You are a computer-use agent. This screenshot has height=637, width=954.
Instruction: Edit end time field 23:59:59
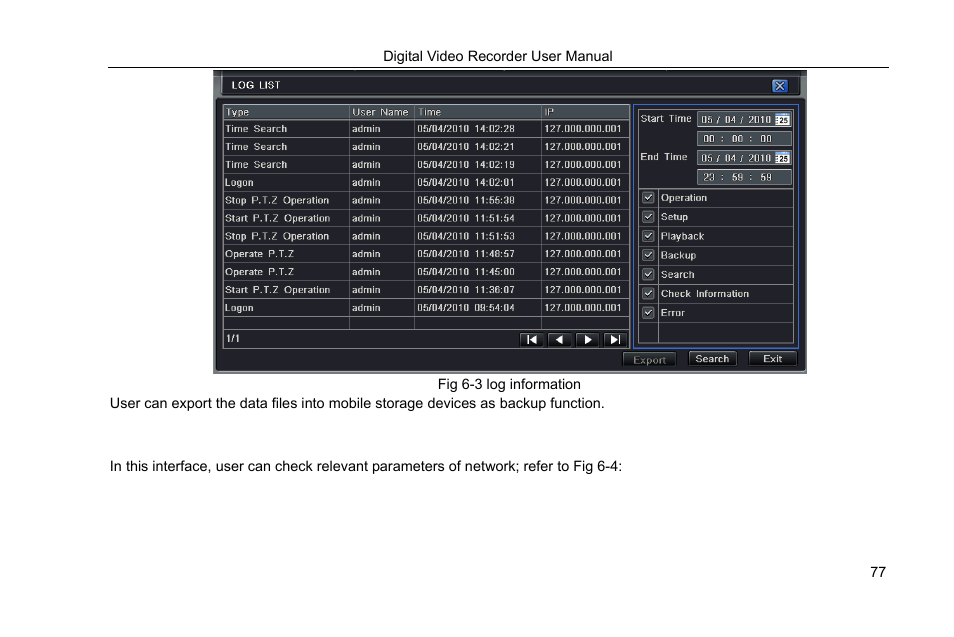744,177
